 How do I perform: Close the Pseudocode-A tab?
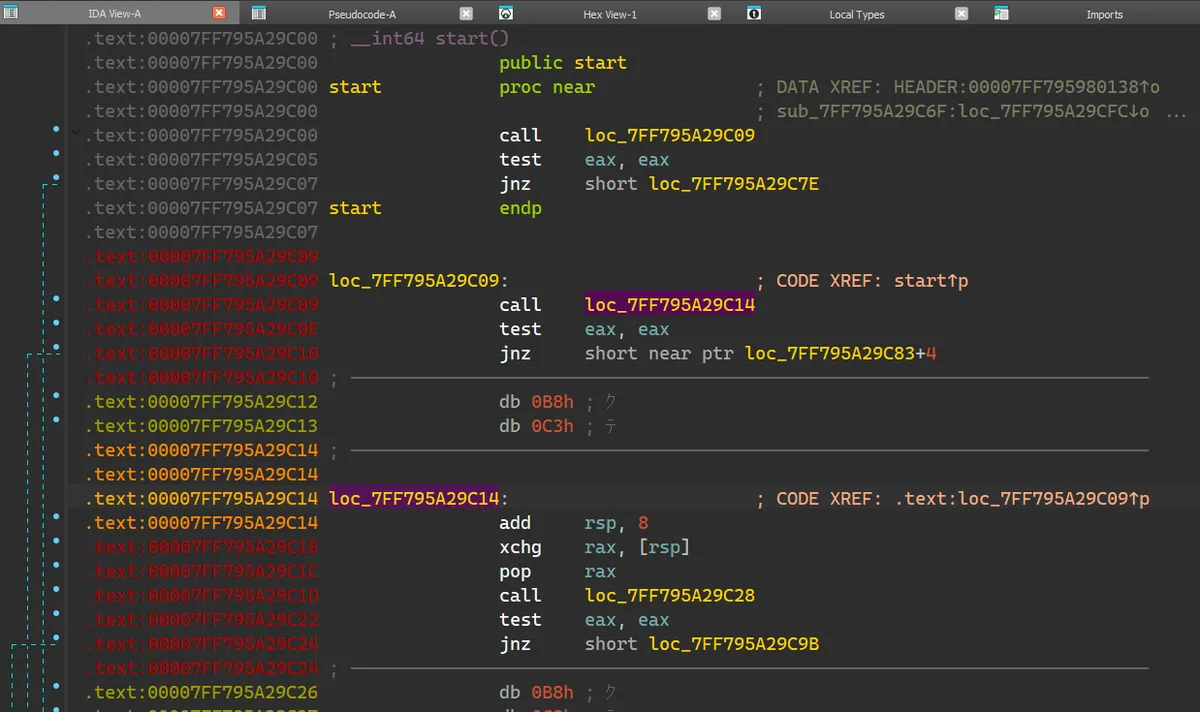466,14
